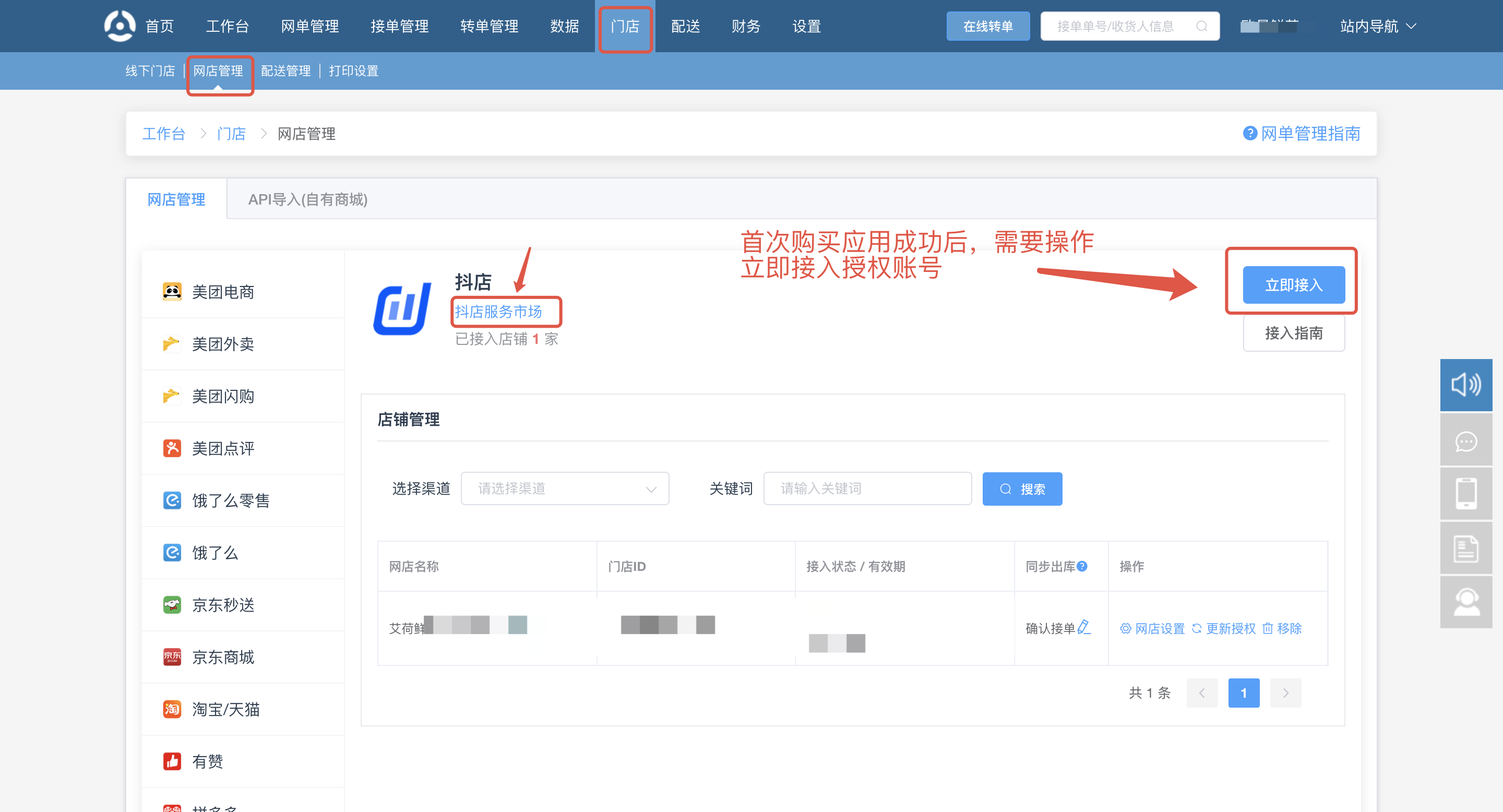The height and width of the screenshot is (812, 1503).
Task: Open 门店 menu
Action: (x=625, y=26)
